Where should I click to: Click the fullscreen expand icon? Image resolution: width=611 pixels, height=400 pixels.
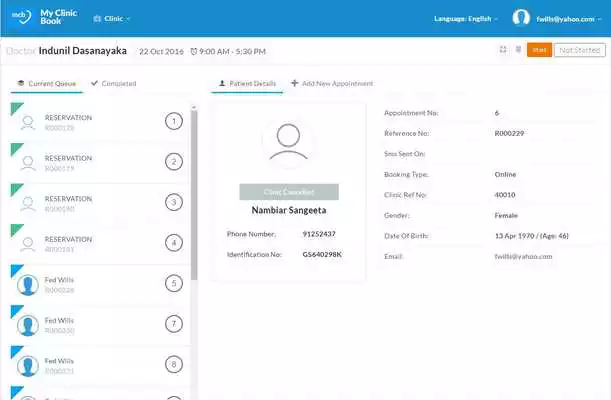click(503, 49)
